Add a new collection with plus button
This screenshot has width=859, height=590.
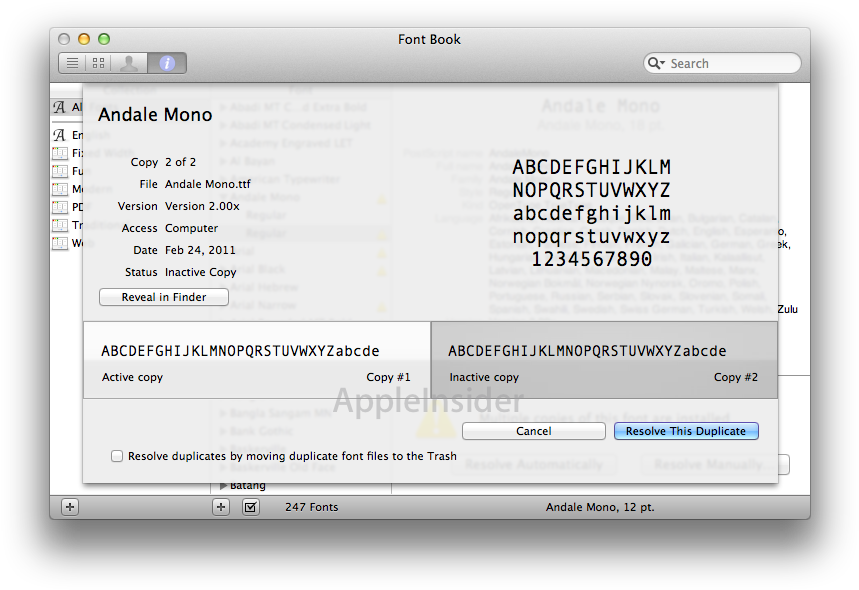(x=70, y=507)
